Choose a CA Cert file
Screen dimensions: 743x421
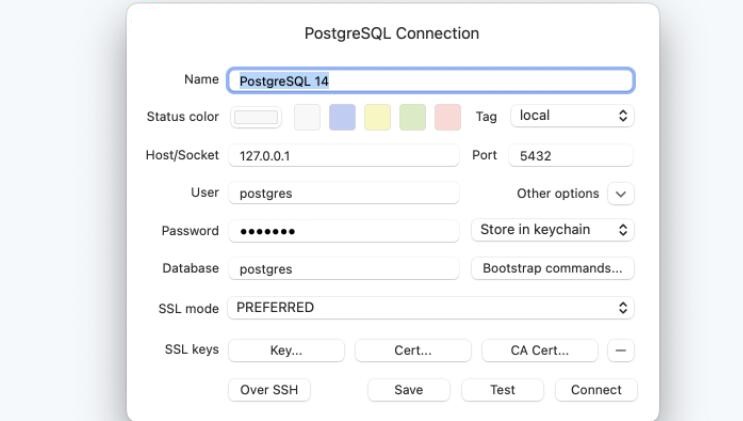540,350
